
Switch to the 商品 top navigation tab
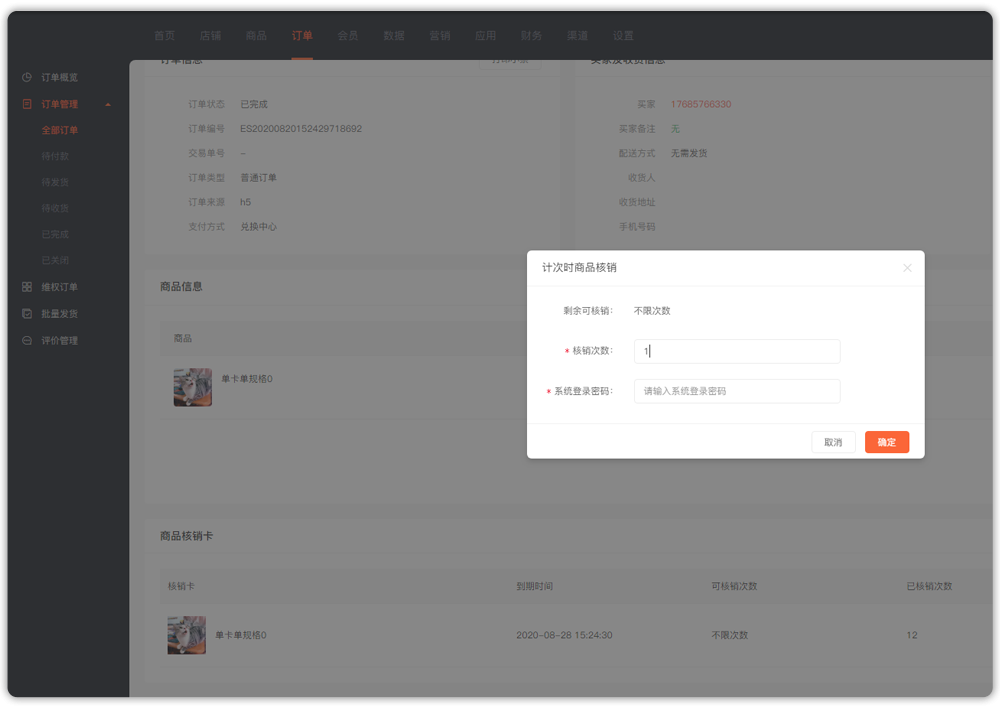pos(256,36)
